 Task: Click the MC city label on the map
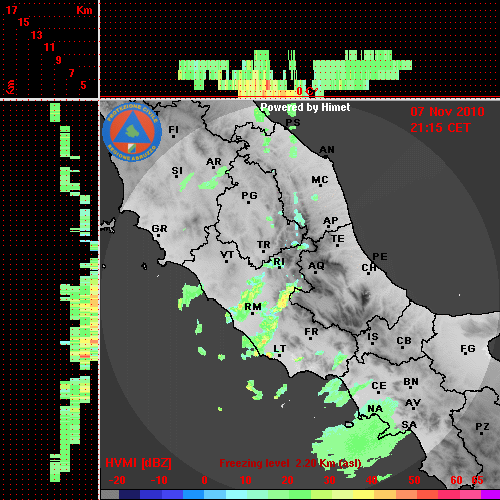coord(320,180)
